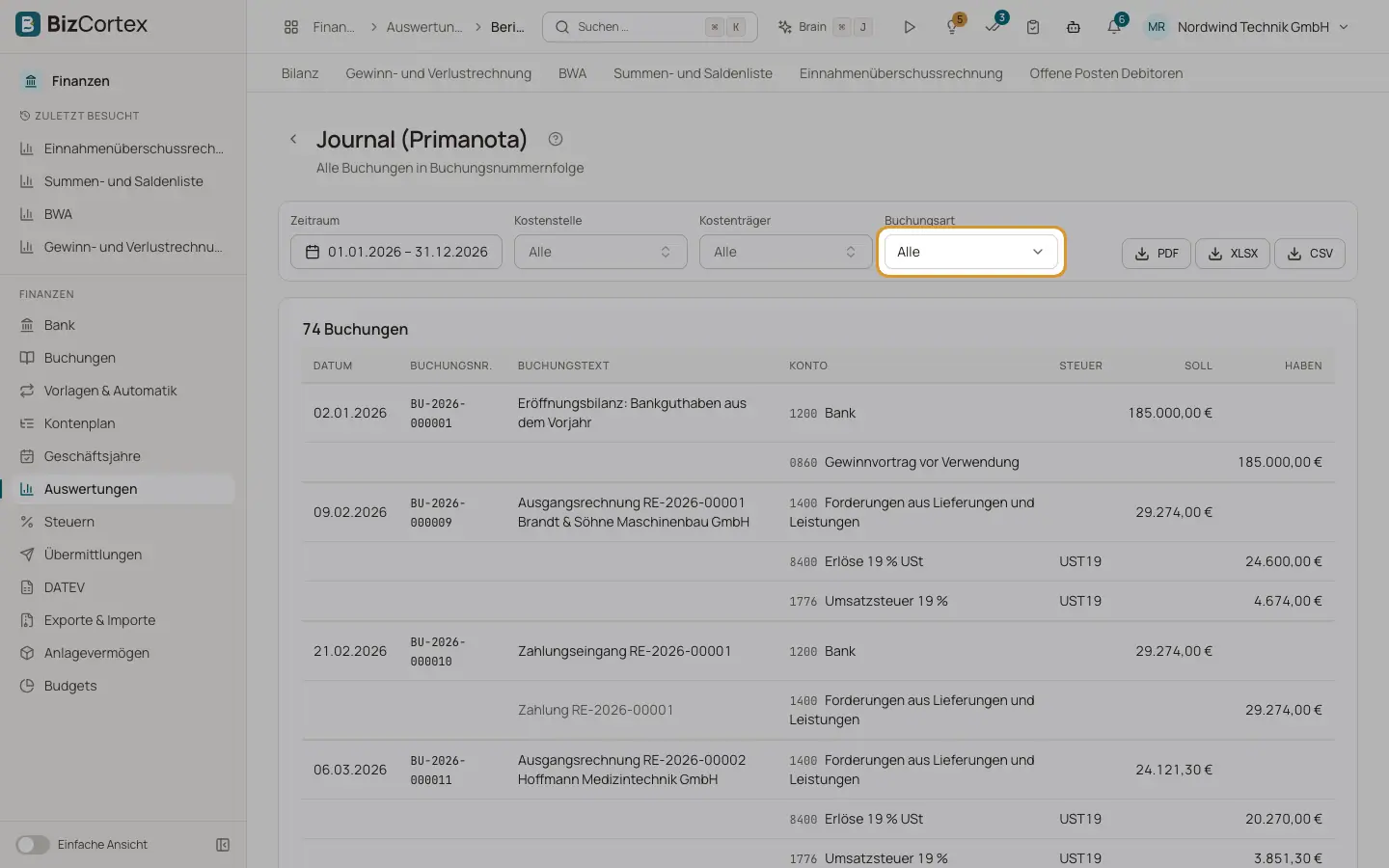1389x868 pixels.
Task: Open the Gewinn- und Verlustrechnung tab
Action: click(439, 73)
